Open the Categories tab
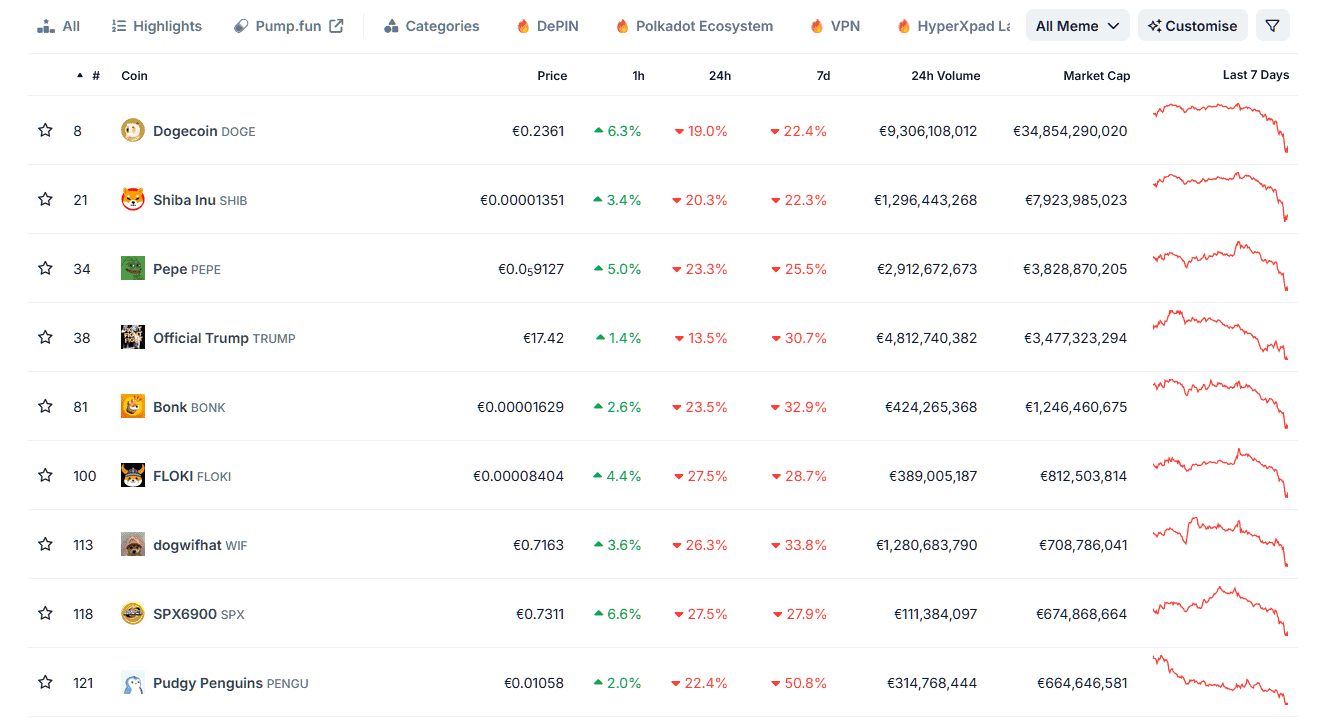This screenshot has width=1322, height=718. click(431, 26)
